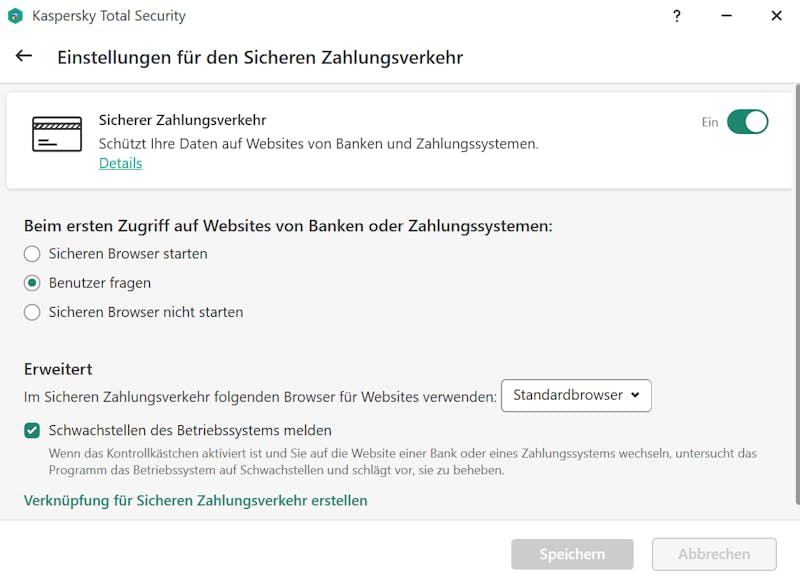This screenshot has height=587, width=800.
Task: Minimize the Kaspersky Total Security window
Action: pos(727,16)
